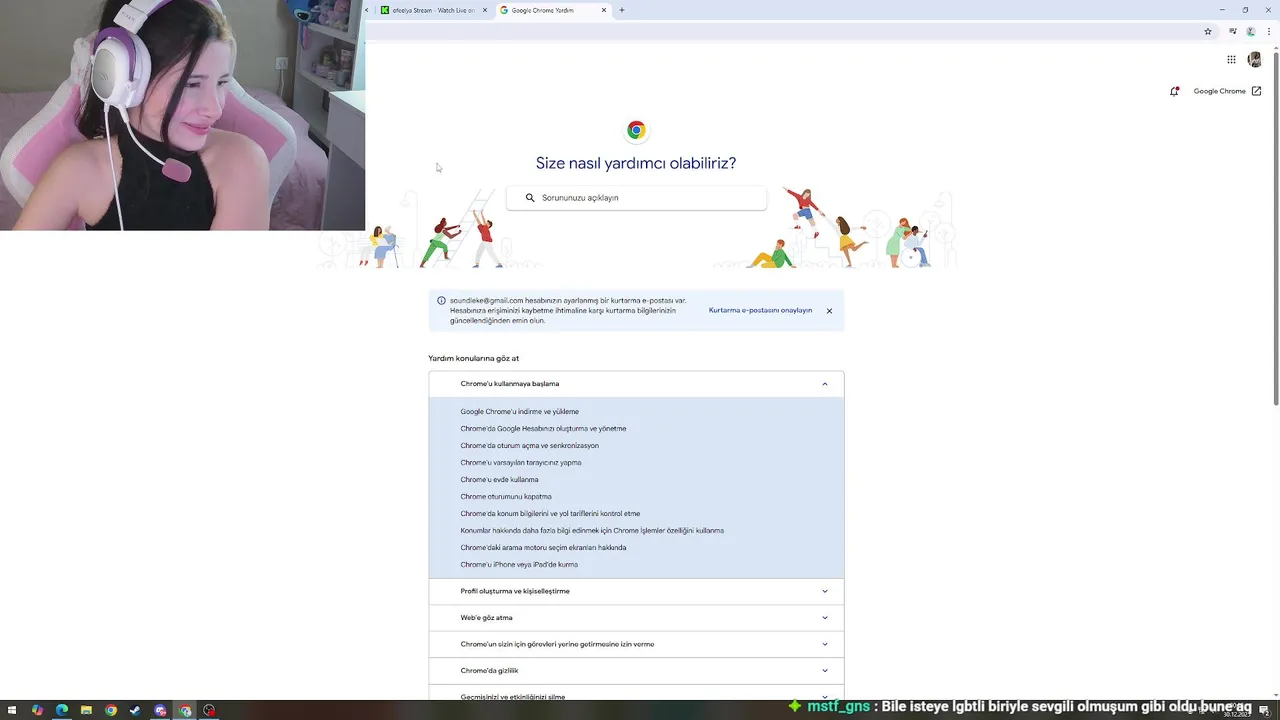1280x720 pixels.
Task: Open Google Chrome'u indirme ve yükleme article
Action: 519,412
